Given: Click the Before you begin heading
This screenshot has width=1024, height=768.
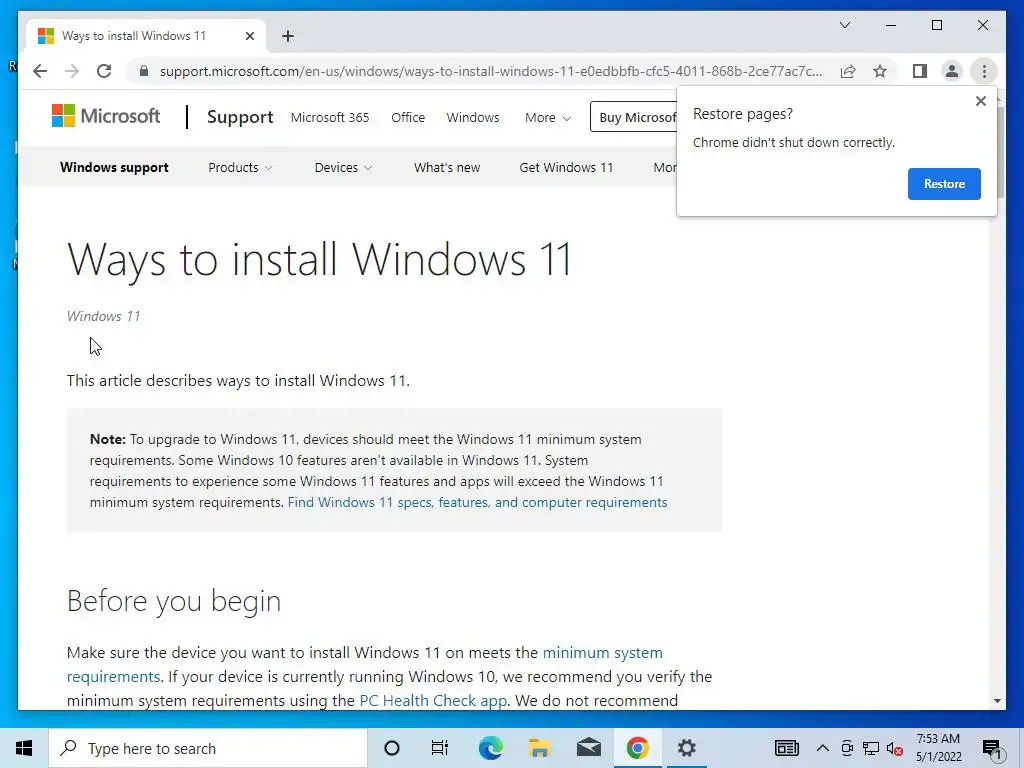Looking at the screenshot, I should tap(174, 601).
